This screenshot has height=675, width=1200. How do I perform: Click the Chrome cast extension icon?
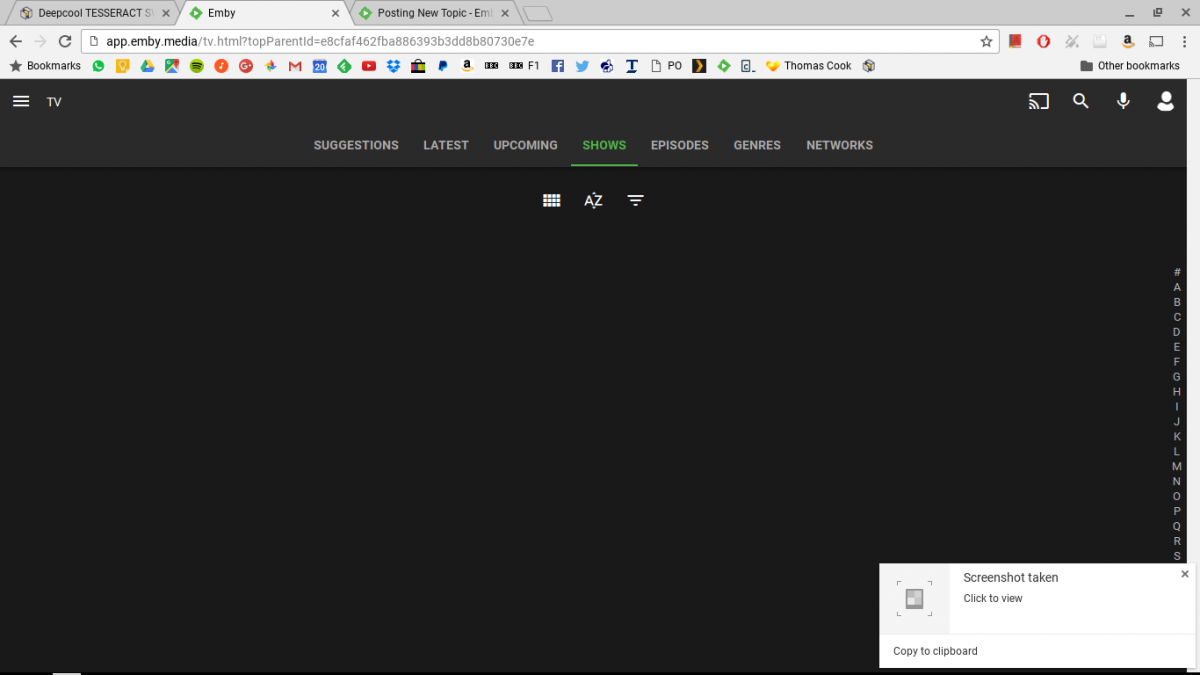(x=1156, y=41)
